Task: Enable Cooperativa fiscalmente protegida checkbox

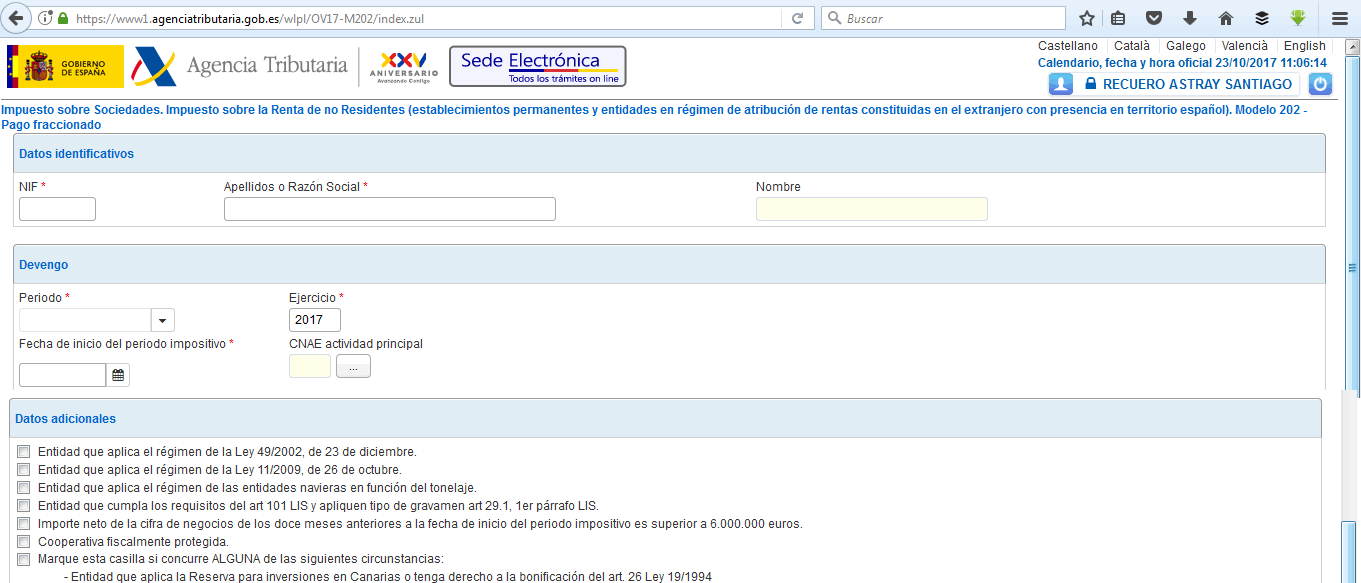Action: click(x=24, y=542)
